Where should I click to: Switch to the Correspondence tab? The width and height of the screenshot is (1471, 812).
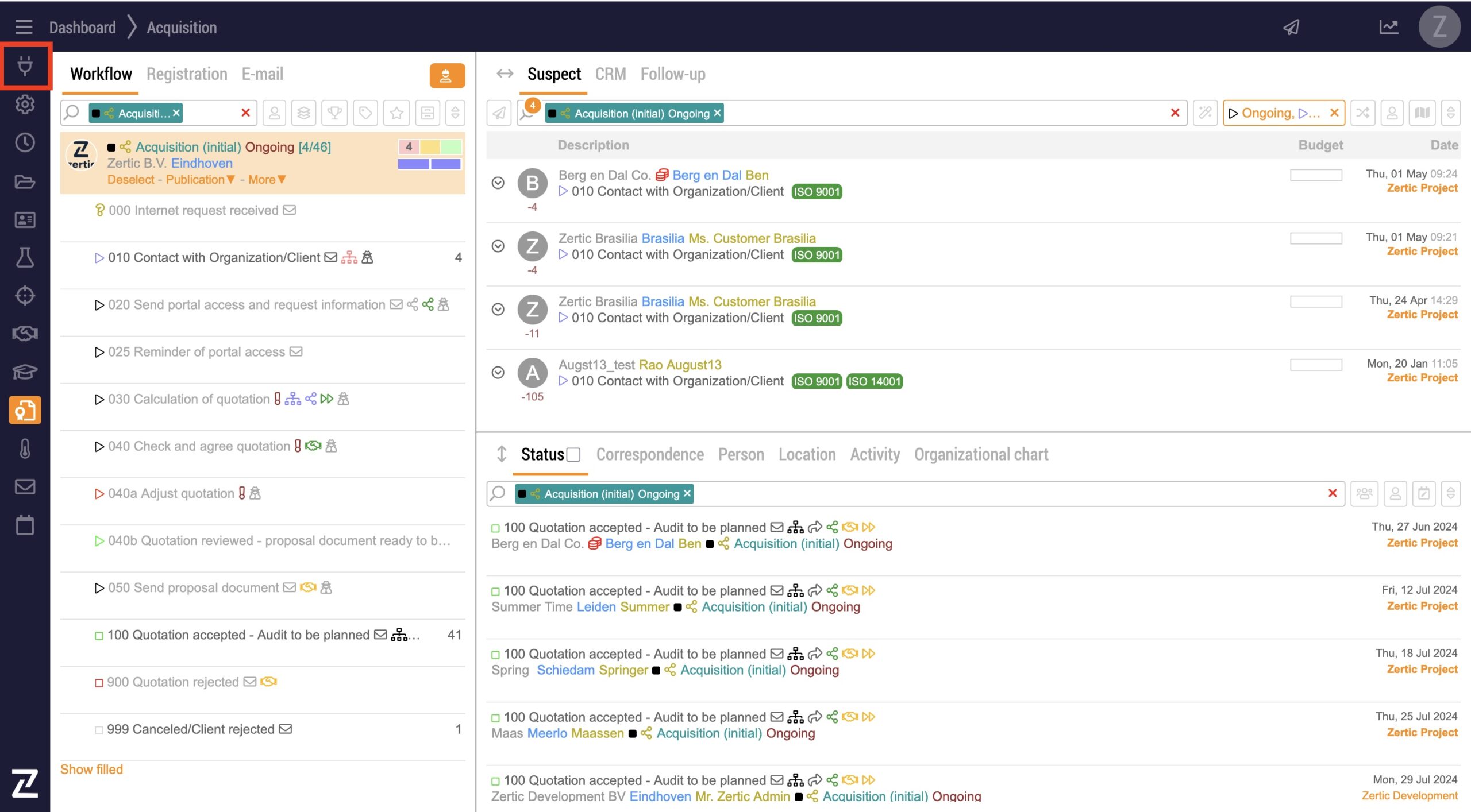[x=649, y=455]
